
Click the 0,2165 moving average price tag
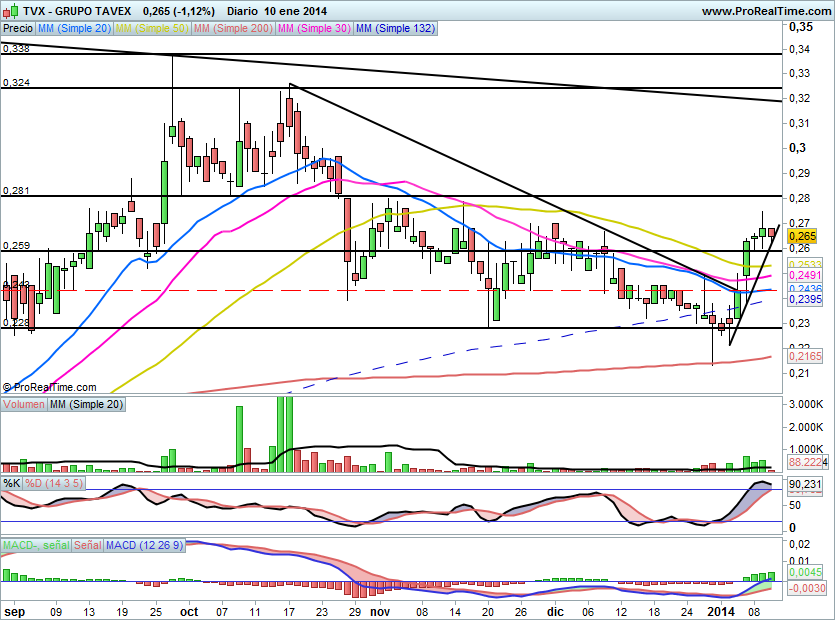(x=804, y=355)
